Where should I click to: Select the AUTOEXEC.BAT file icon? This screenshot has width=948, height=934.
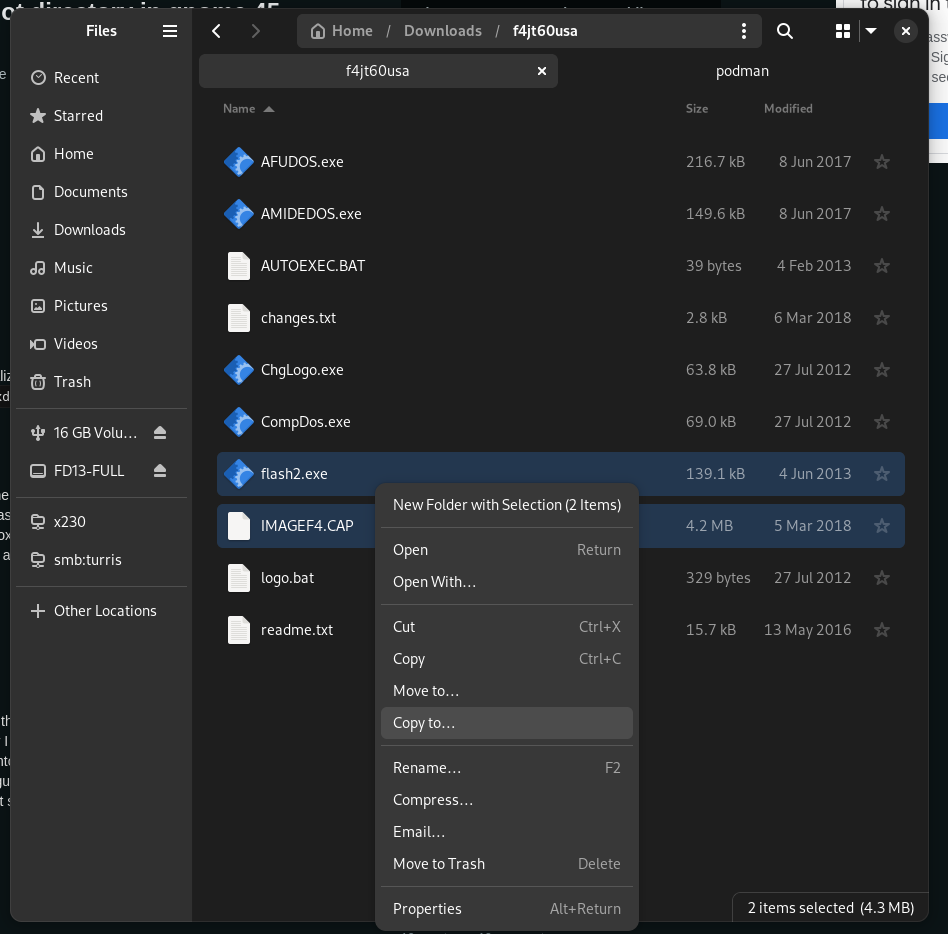coord(239,266)
